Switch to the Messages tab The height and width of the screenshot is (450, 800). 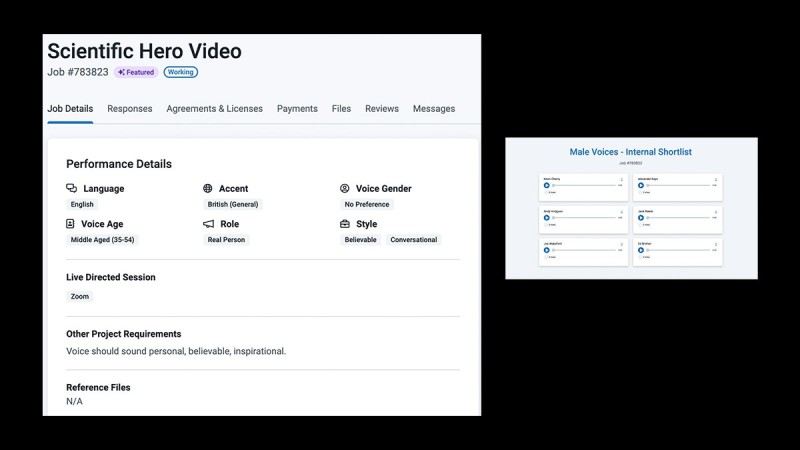tap(434, 109)
